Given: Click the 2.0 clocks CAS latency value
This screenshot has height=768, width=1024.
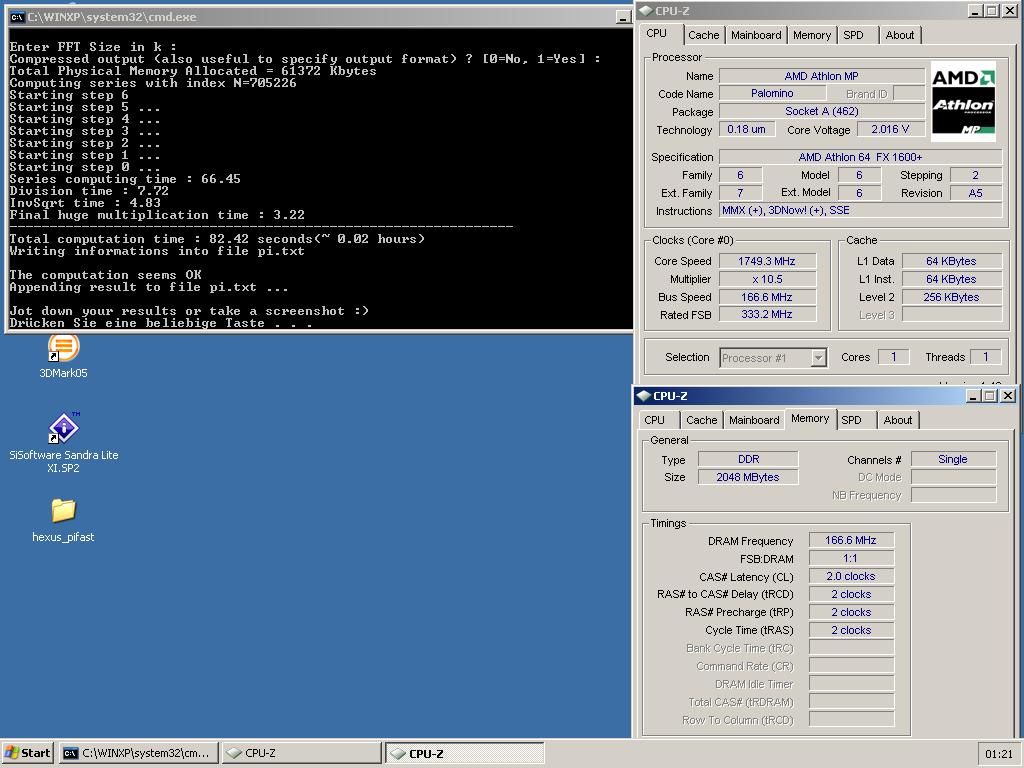Looking at the screenshot, I should 850,576.
